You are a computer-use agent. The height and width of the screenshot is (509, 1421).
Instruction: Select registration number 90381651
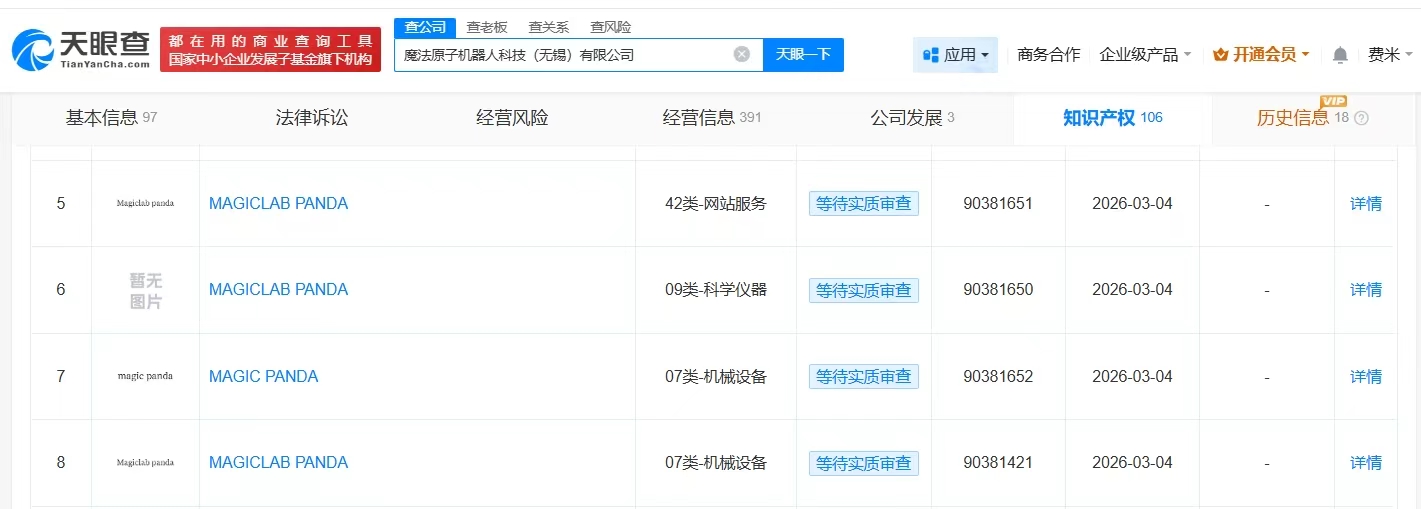tap(998, 204)
